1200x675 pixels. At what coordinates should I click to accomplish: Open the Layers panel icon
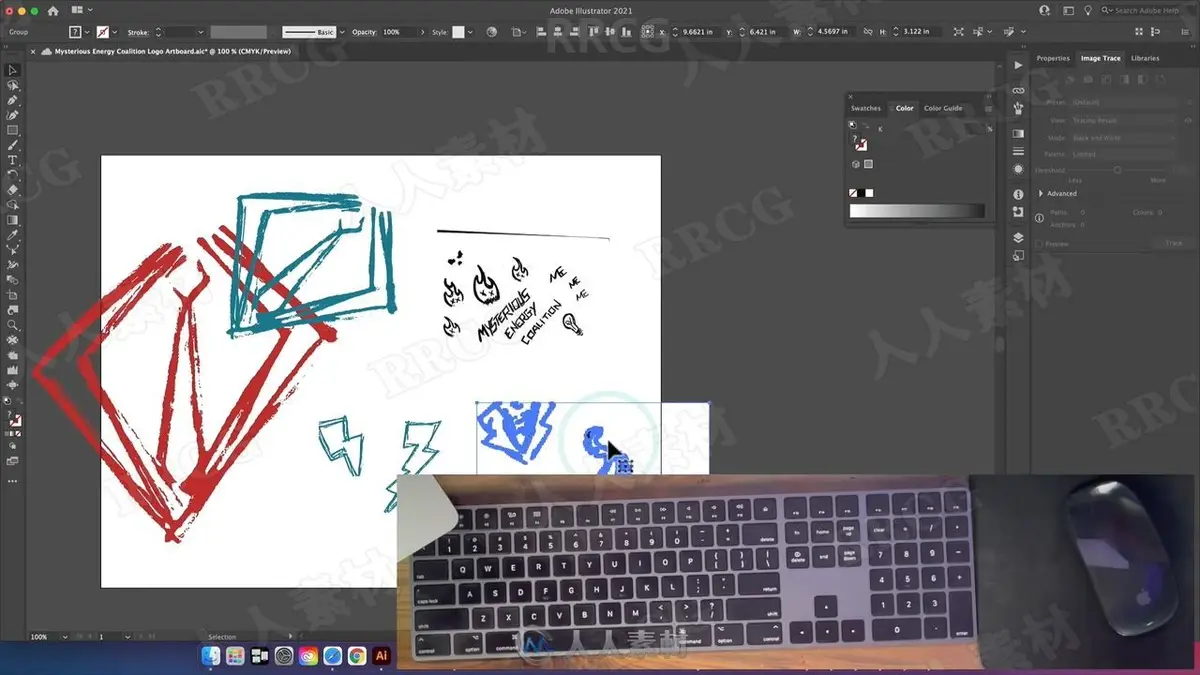pos(1018,238)
